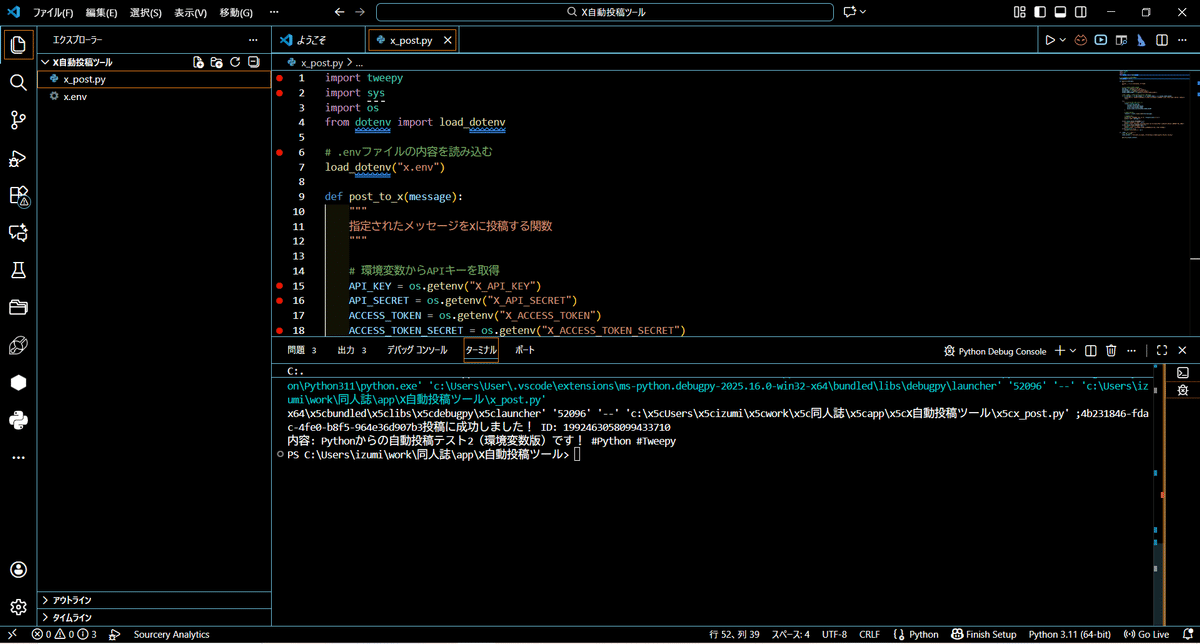
Task: Select the Source Control icon
Action: click(17, 120)
